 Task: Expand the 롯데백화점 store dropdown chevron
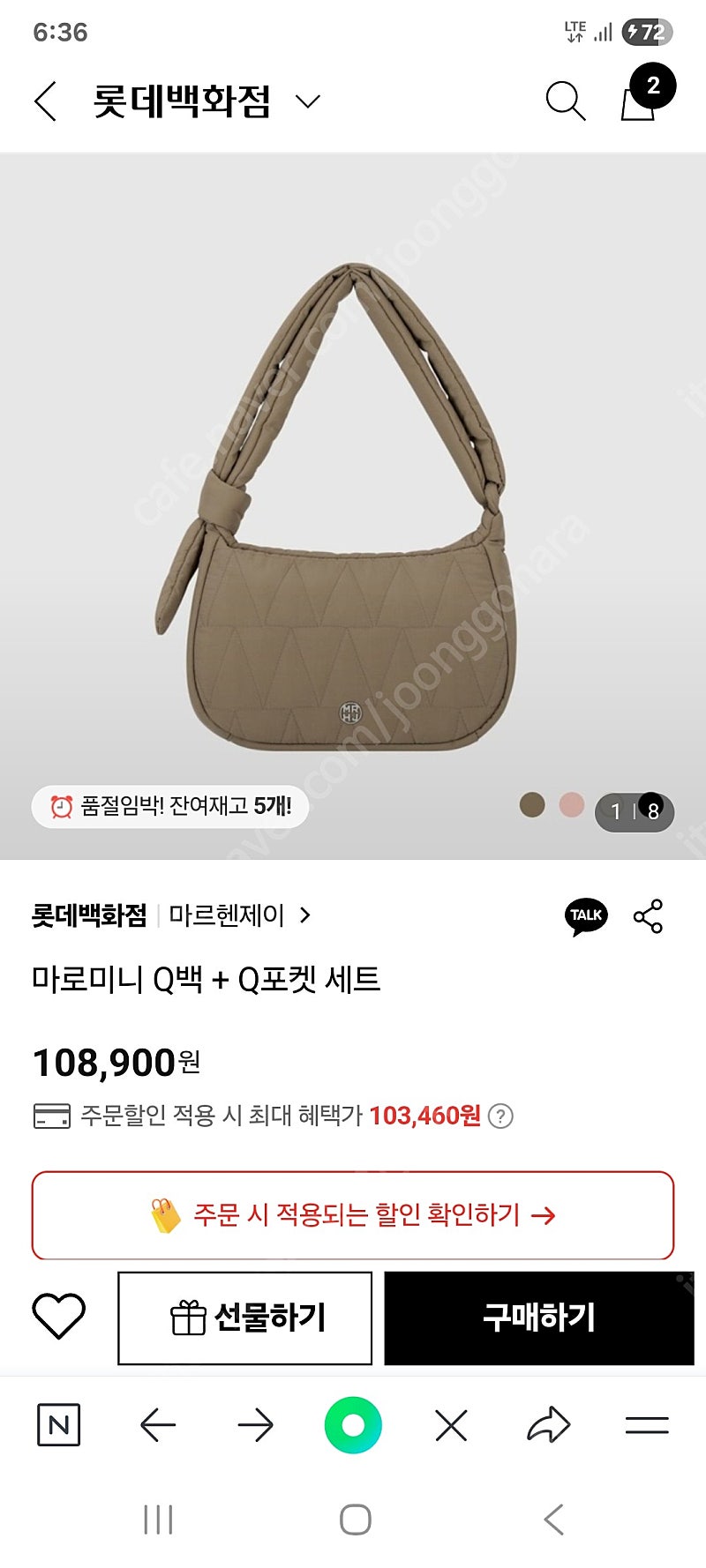307,101
